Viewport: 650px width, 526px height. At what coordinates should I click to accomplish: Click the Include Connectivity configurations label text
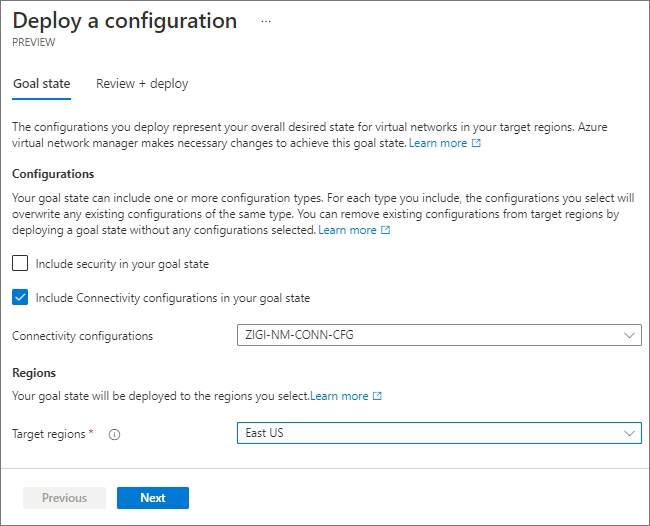(173, 298)
